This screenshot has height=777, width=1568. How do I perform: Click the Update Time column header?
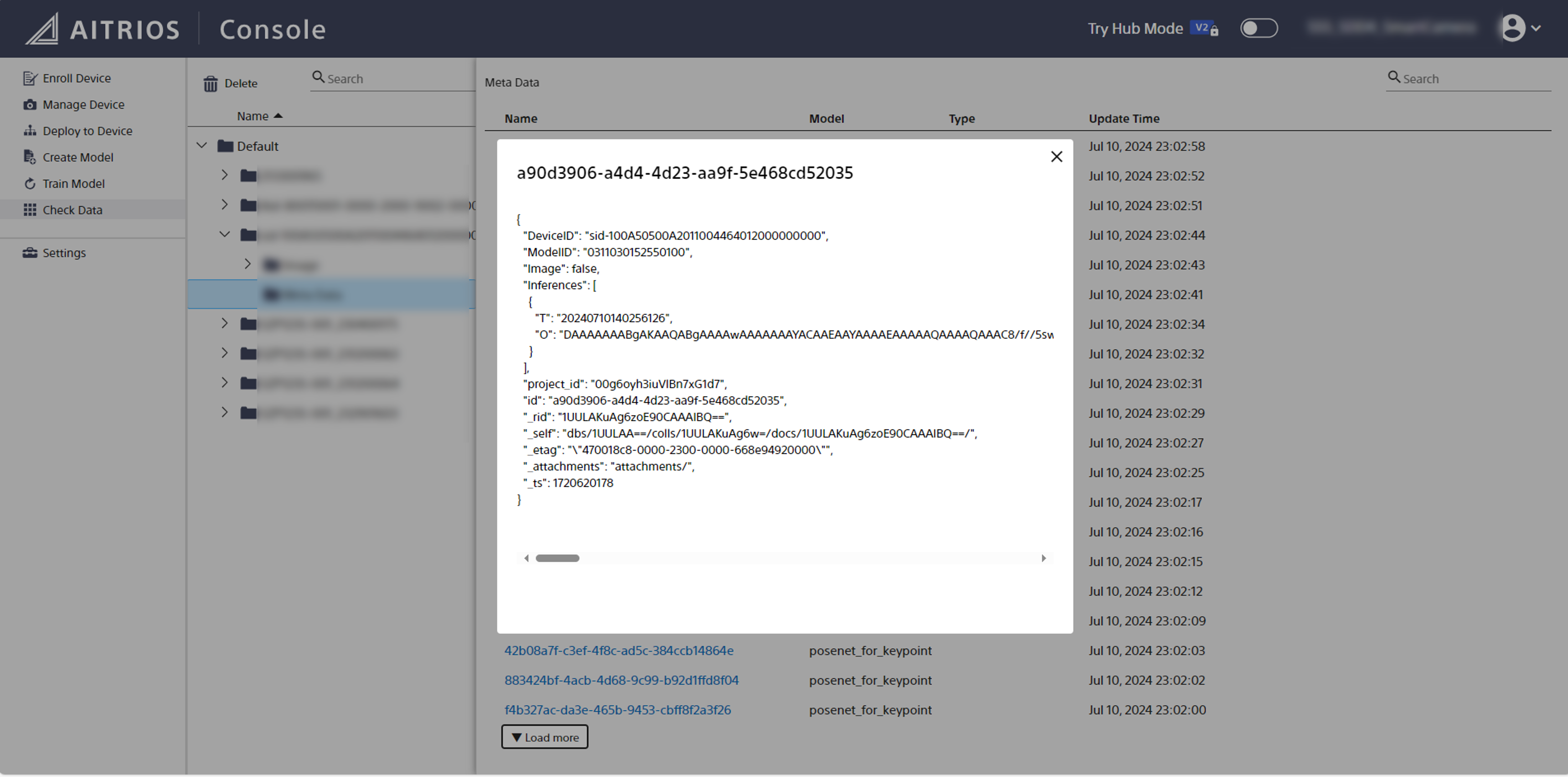point(1124,118)
